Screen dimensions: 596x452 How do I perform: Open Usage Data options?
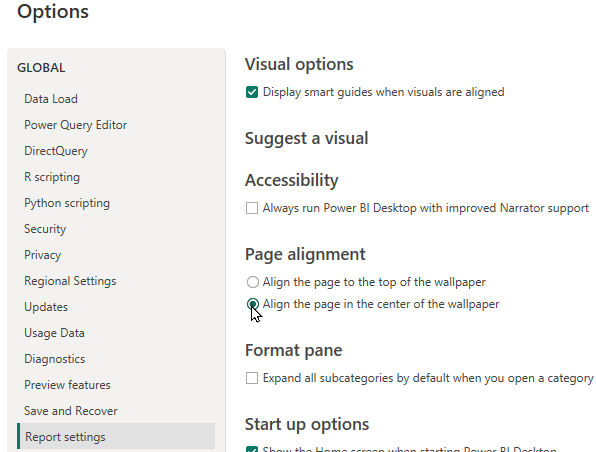click(54, 333)
